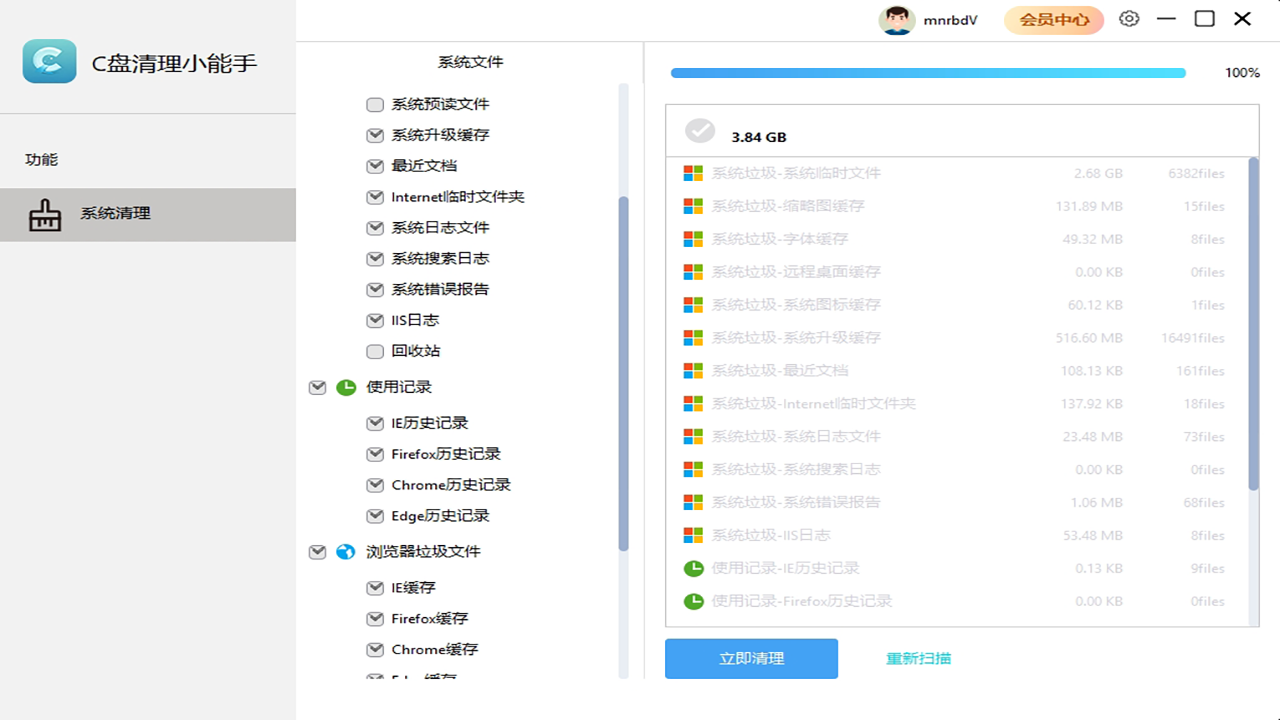1280x720 pixels.
Task: Enable the 系统预读文件 checkbox
Action: point(375,104)
